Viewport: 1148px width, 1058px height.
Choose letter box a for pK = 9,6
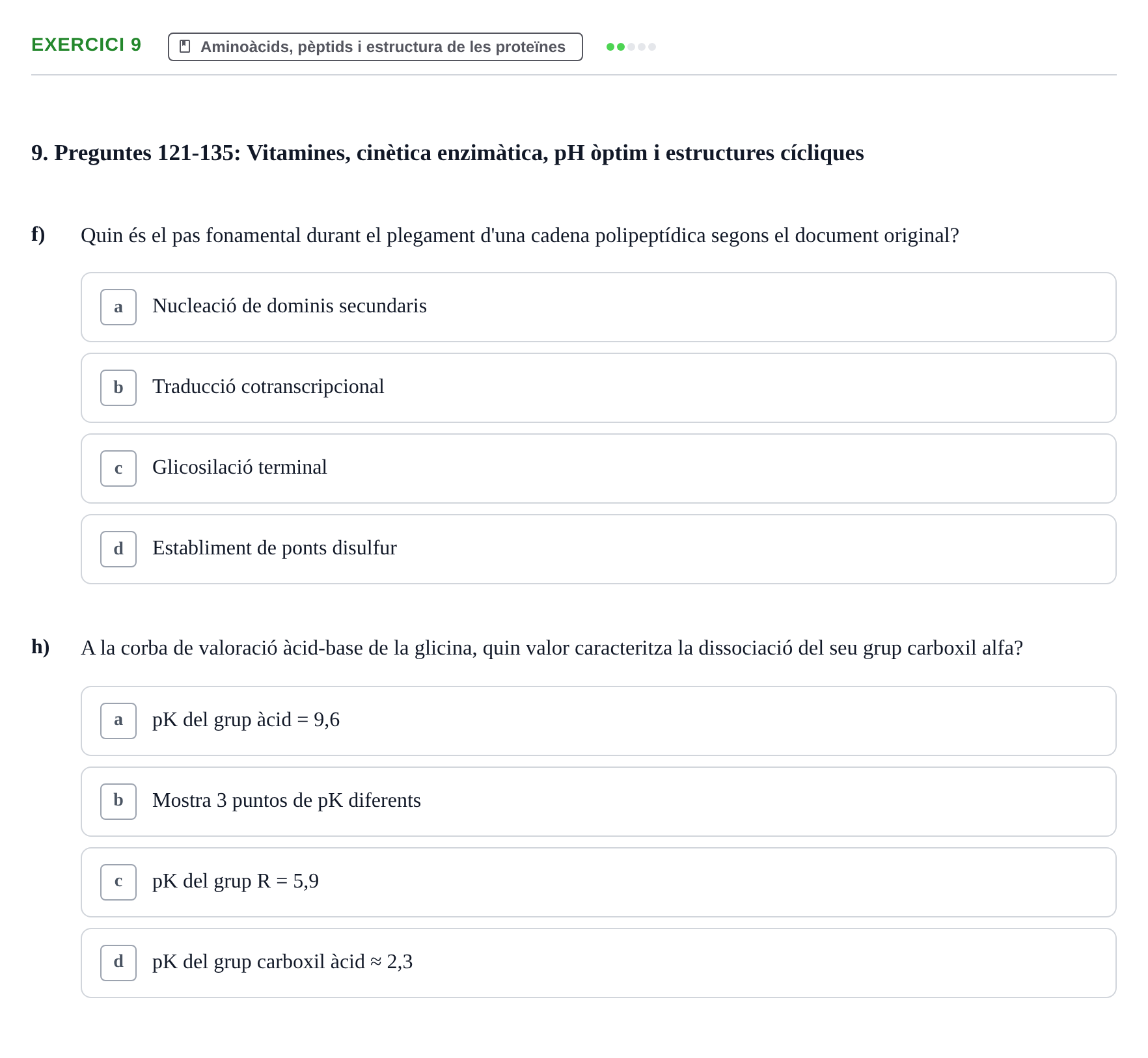point(118,721)
